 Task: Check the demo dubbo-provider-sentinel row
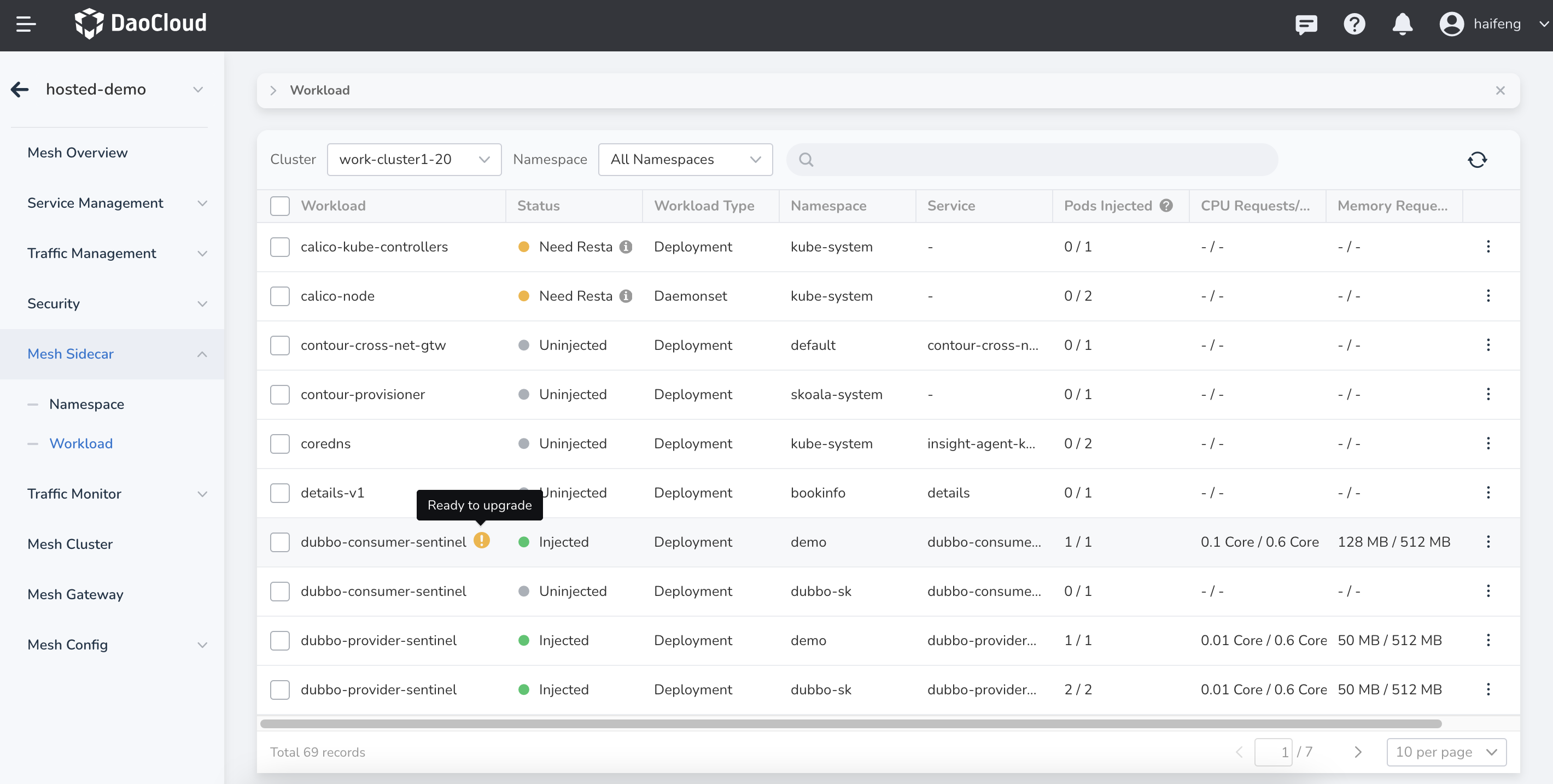coord(280,641)
